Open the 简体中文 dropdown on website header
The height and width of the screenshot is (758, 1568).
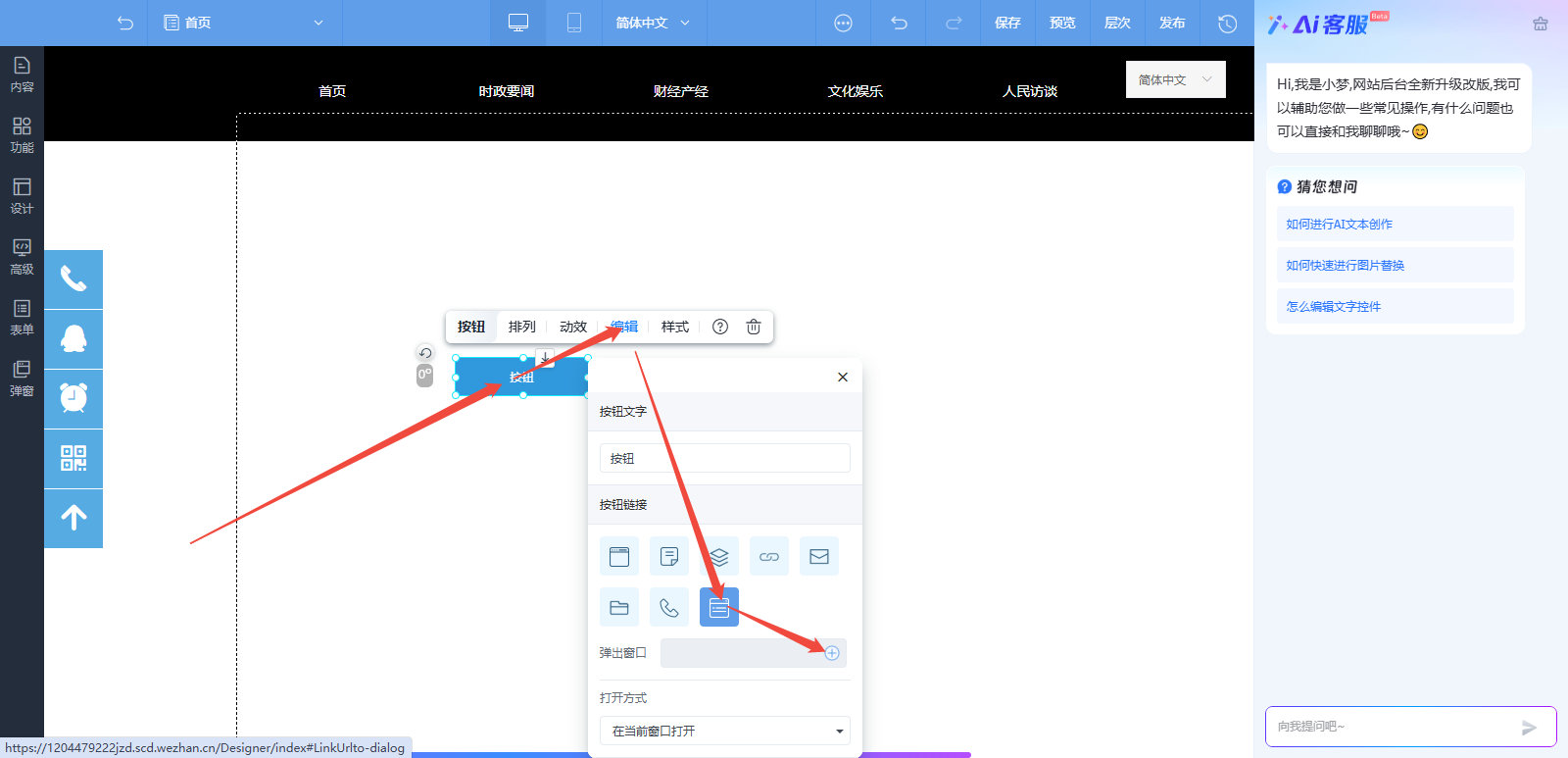1176,79
